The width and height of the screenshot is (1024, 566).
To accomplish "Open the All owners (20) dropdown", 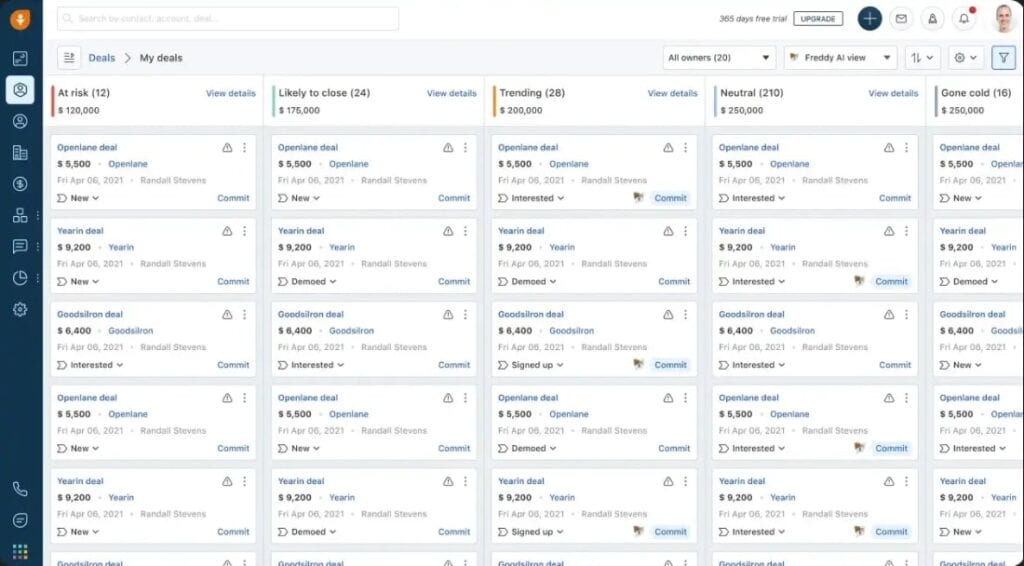I will [719, 58].
